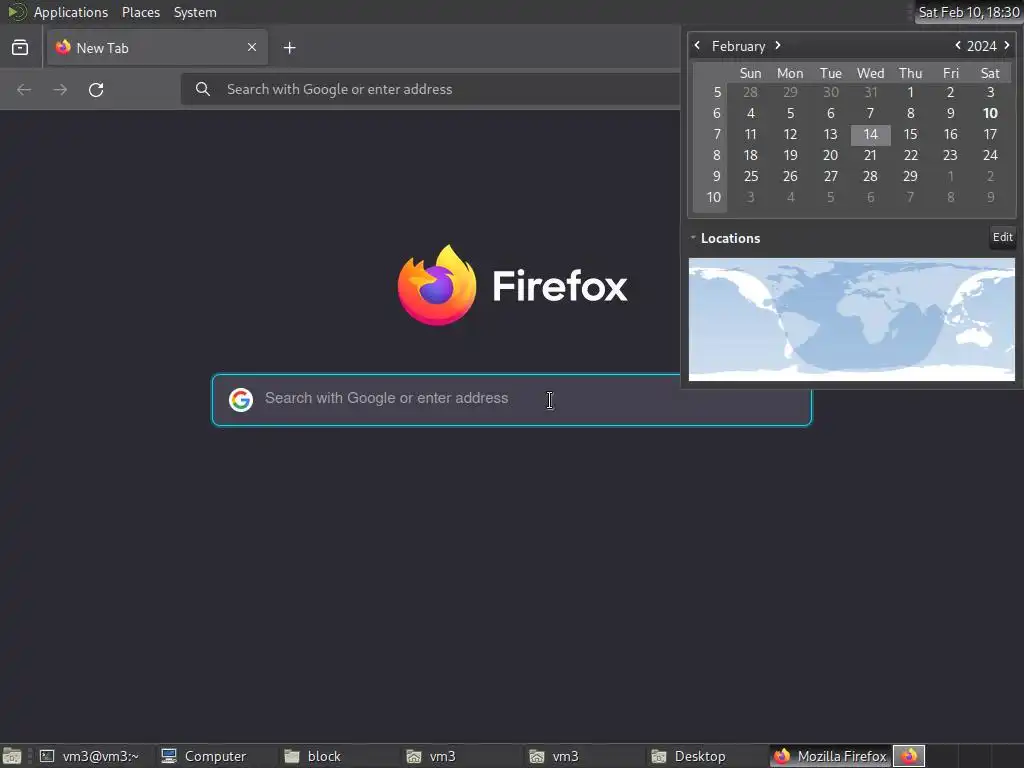Image resolution: width=1024 pixels, height=768 pixels.
Task: Click the world map in Locations
Action: tap(852, 319)
